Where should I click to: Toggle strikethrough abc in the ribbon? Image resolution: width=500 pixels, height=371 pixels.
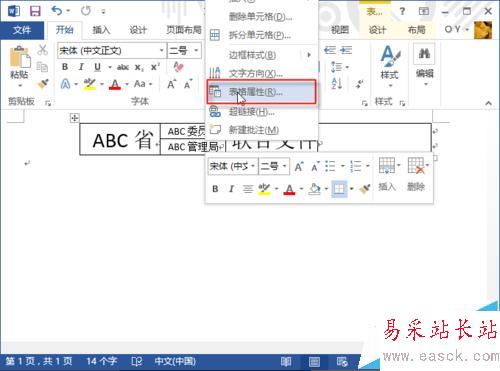coord(123,67)
